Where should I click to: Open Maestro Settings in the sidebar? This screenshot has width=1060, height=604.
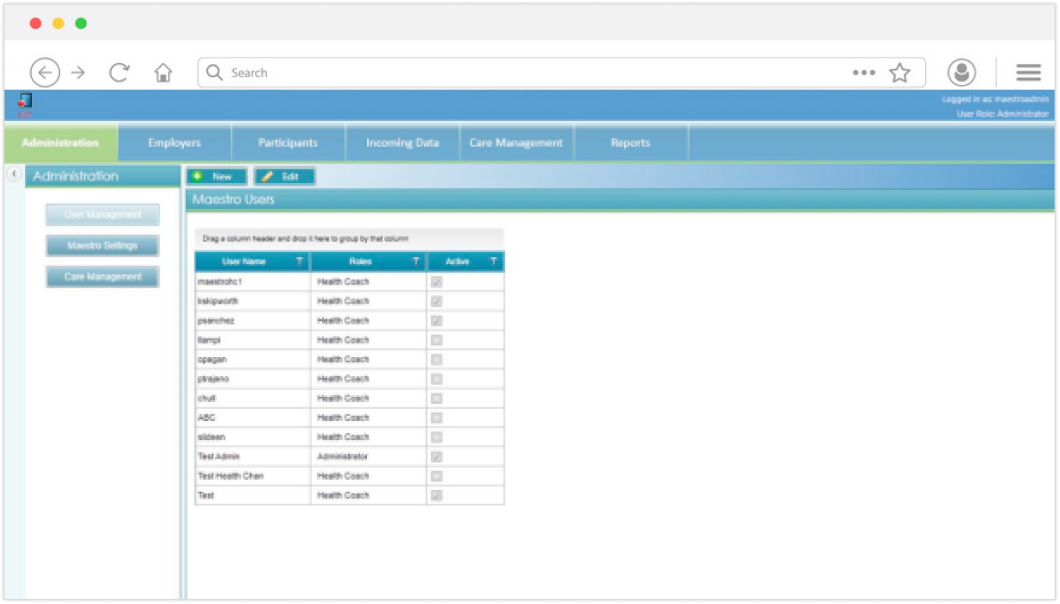click(x=103, y=246)
